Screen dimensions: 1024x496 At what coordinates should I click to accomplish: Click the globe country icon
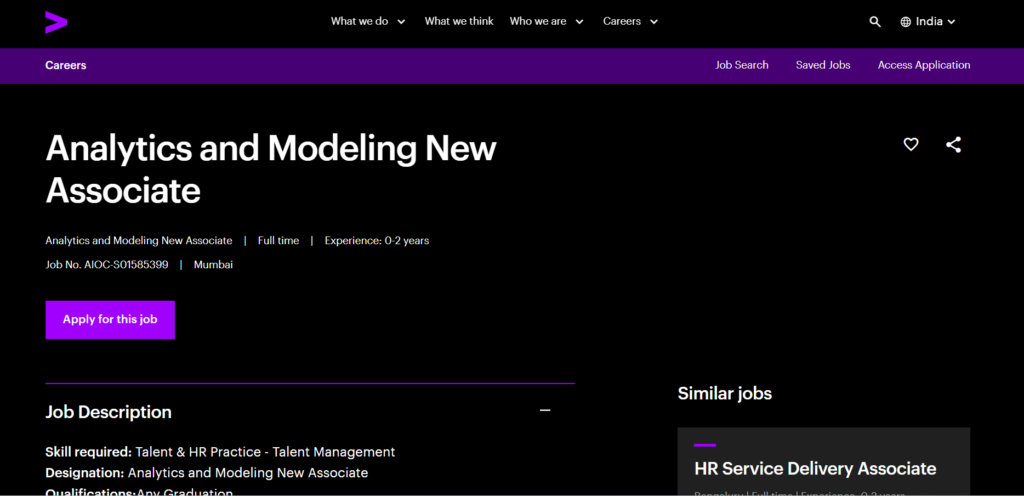(906, 22)
